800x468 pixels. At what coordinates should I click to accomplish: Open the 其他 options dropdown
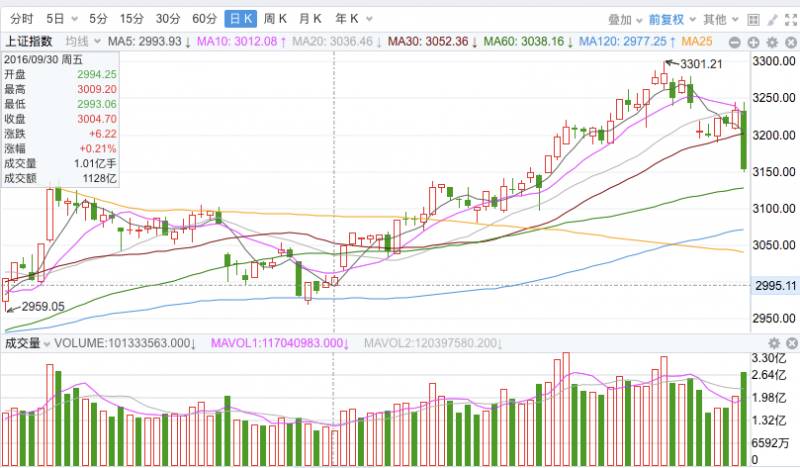(x=720, y=20)
